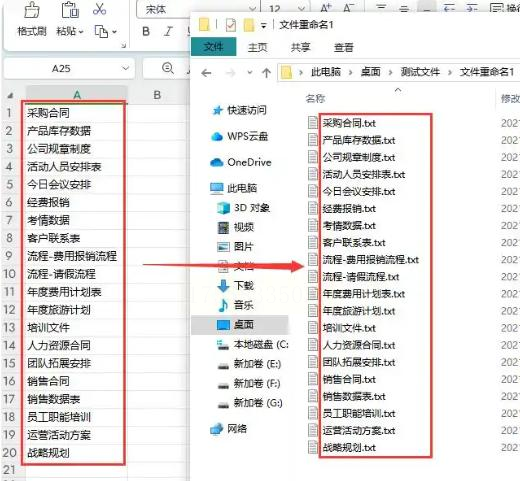Click the Cut scissors icon
The width and height of the screenshot is (520, 481).
click(x=99, y=9)
